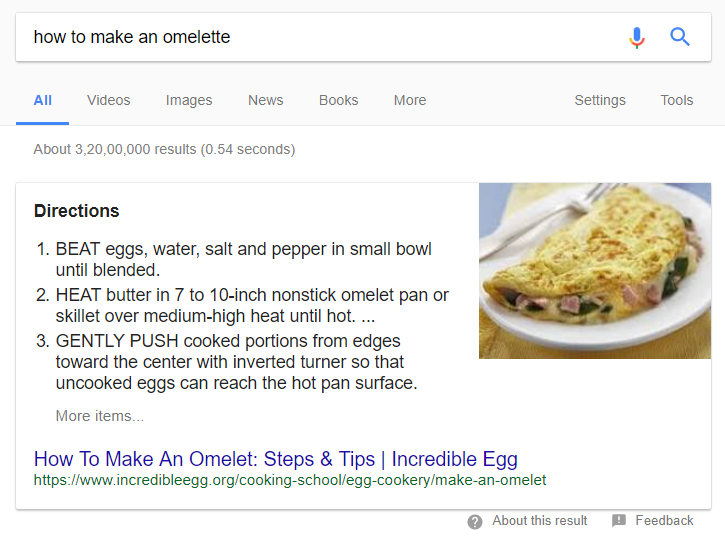This screenshot has height=539, width=725.
Task: Select the All results tab
Action: pos(43,100)
